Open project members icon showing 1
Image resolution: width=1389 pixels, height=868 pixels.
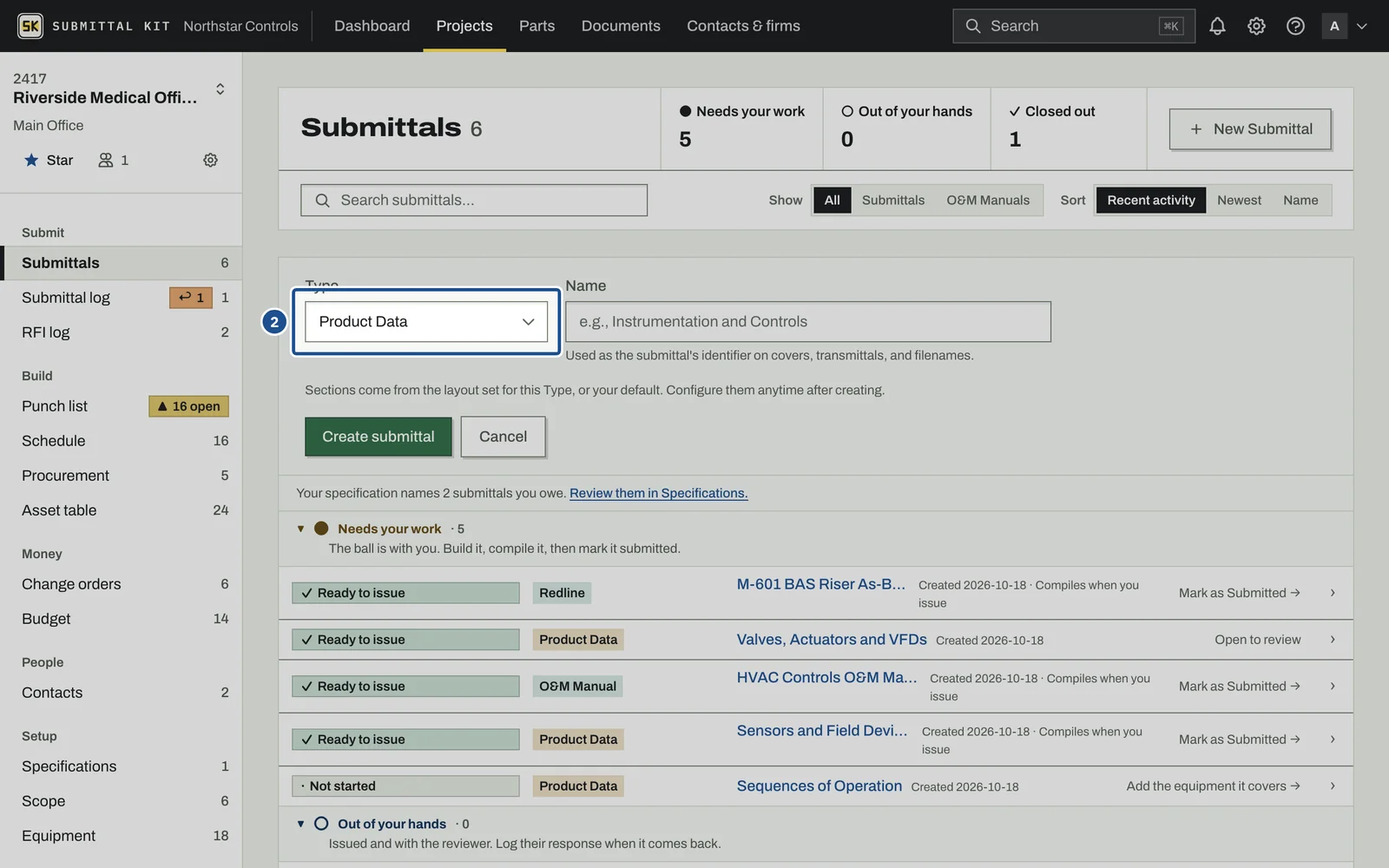[x=113, y=160]
